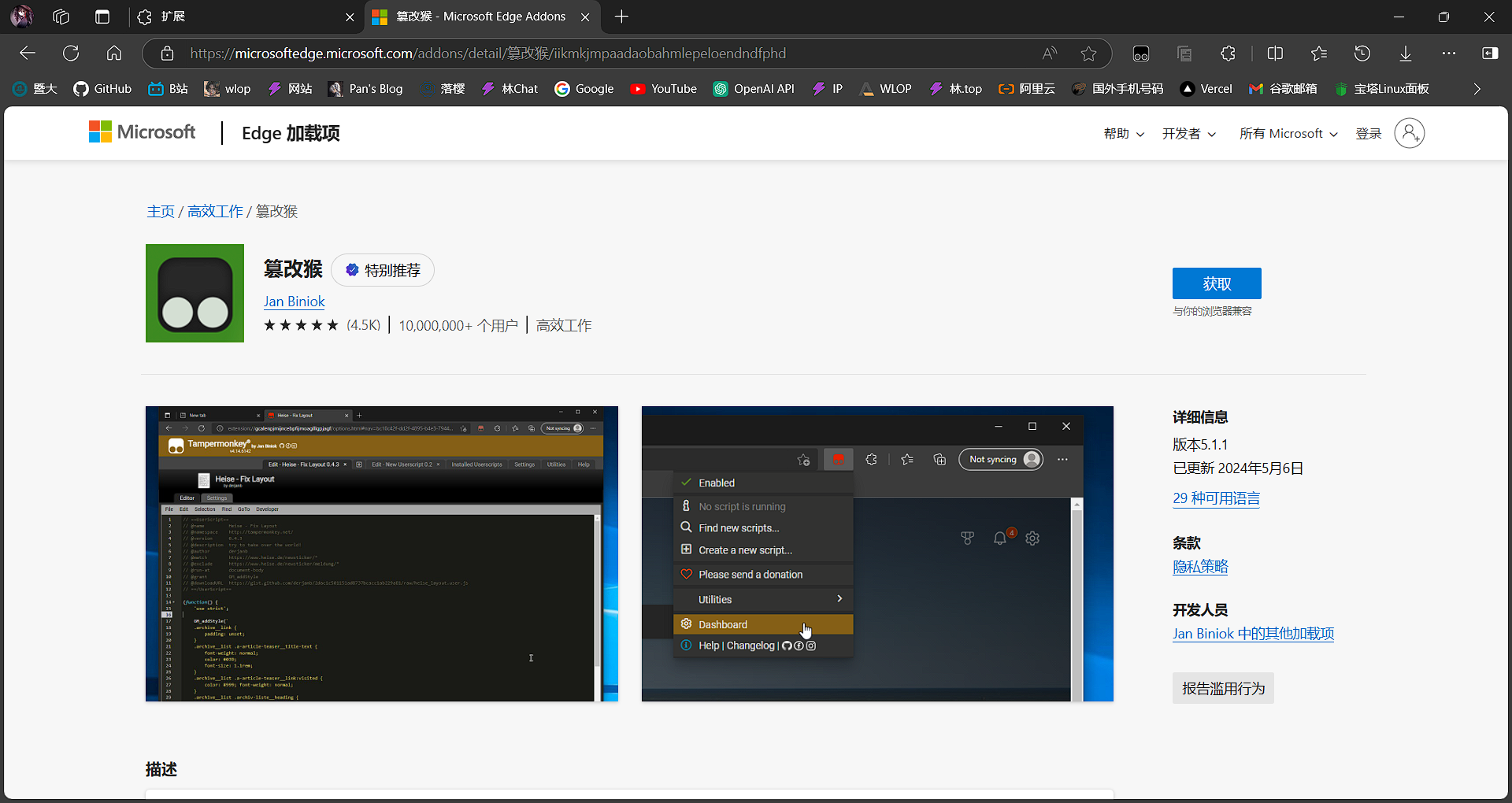
Task: Close the 扩展 tab
Action: [x=350, y=17]
